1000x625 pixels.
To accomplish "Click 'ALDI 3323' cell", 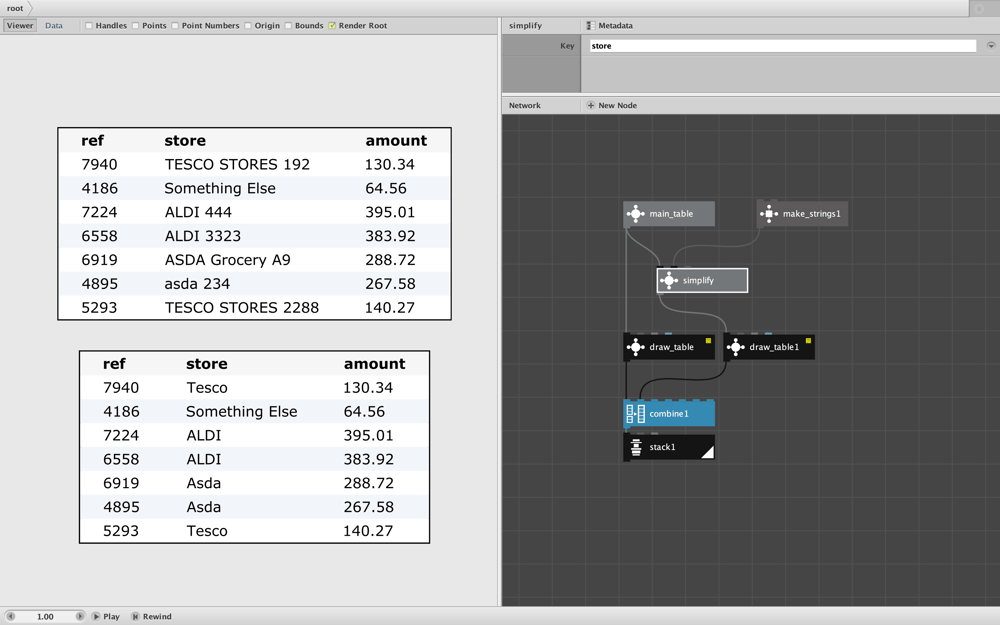I will (203, 236).
